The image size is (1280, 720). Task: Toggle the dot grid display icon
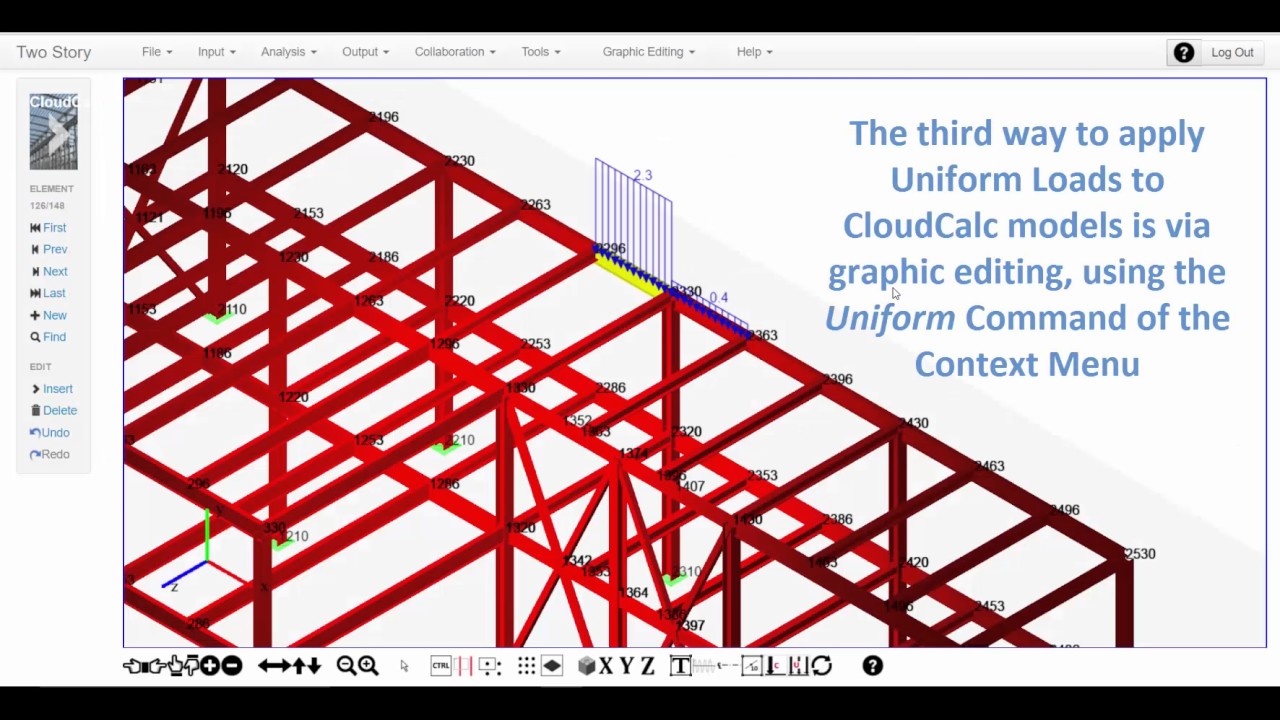526,666
